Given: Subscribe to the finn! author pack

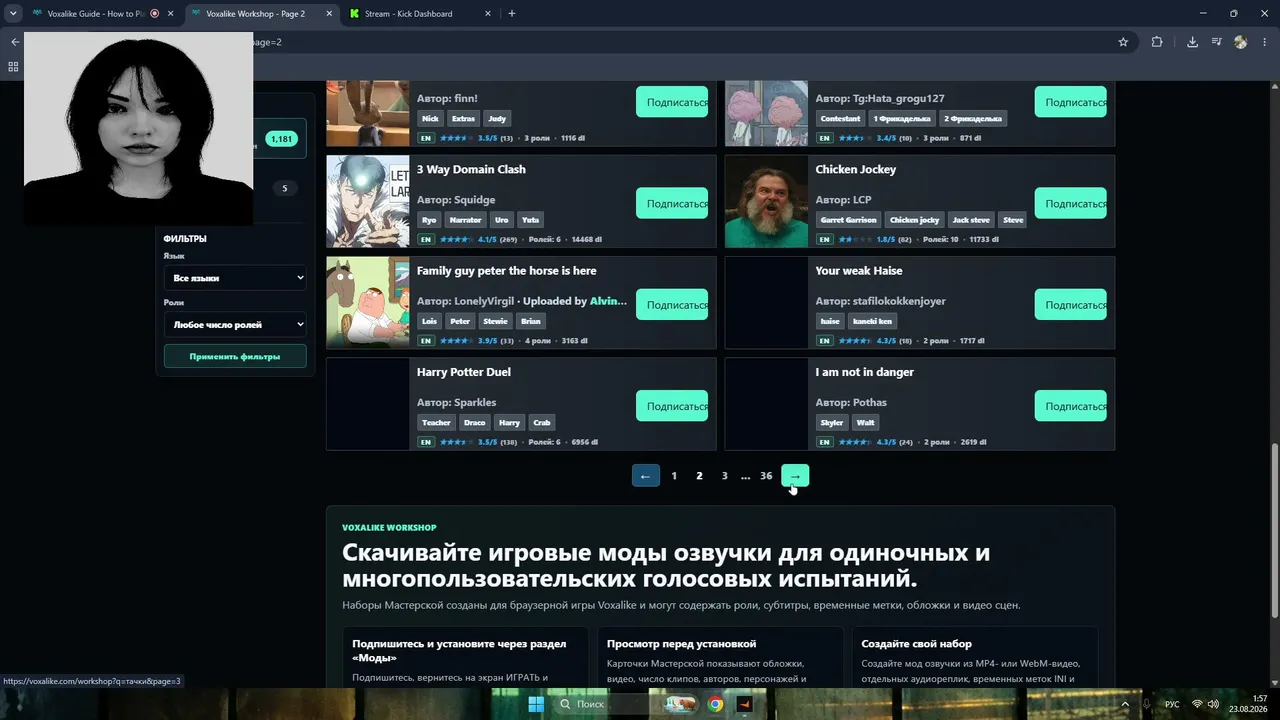Looking at the screenshot, I should click(672, 102).
